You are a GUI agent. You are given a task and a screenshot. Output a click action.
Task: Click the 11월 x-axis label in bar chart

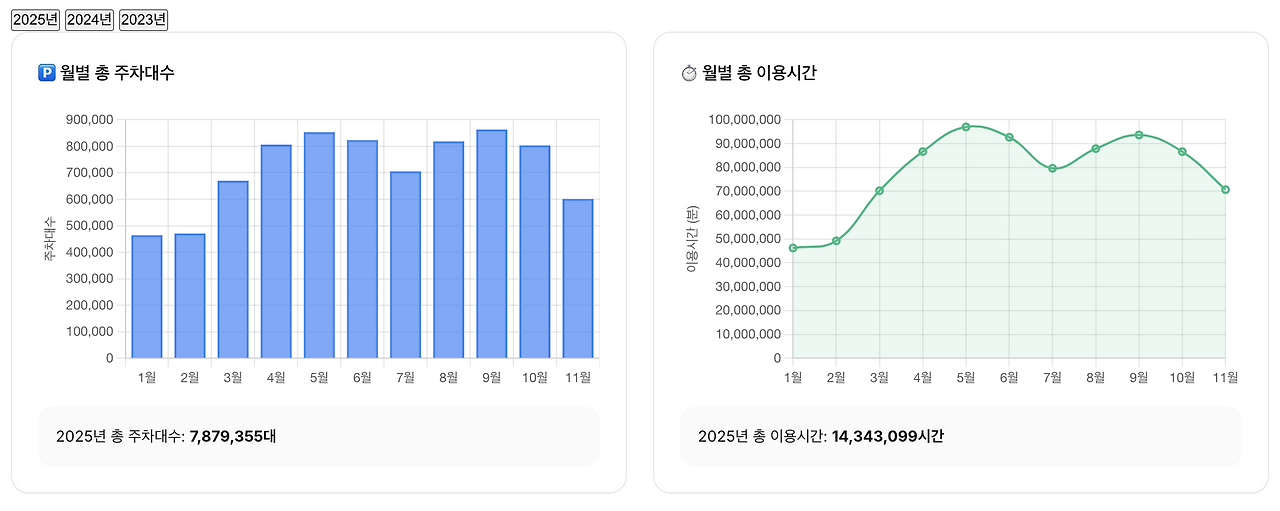pyautogui.click(x=578, y=377)
